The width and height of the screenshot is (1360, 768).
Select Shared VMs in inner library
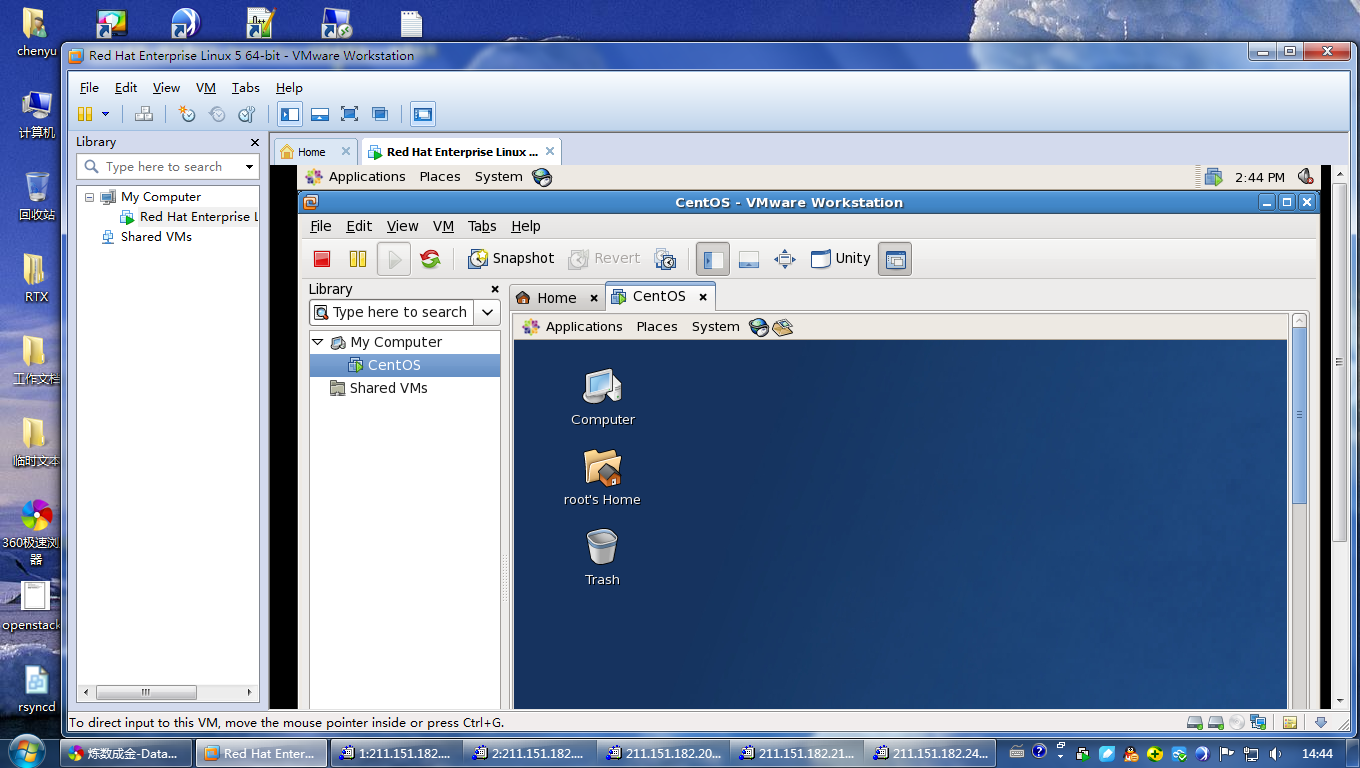click(x=378, y=388)
